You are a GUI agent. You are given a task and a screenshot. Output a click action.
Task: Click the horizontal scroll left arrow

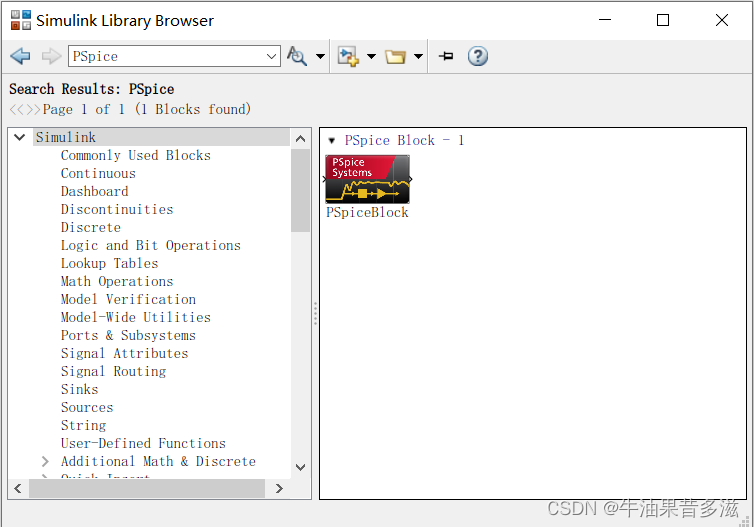coord(18,489)
